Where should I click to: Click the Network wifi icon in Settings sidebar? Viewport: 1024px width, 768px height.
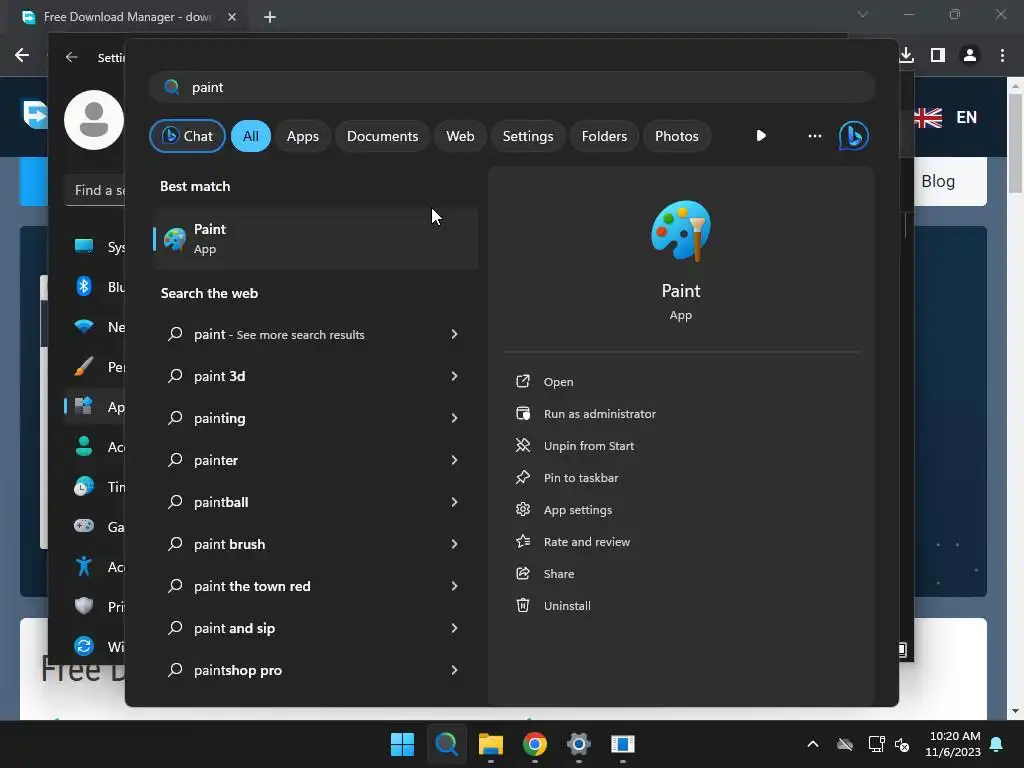click(x=84, y=327)
